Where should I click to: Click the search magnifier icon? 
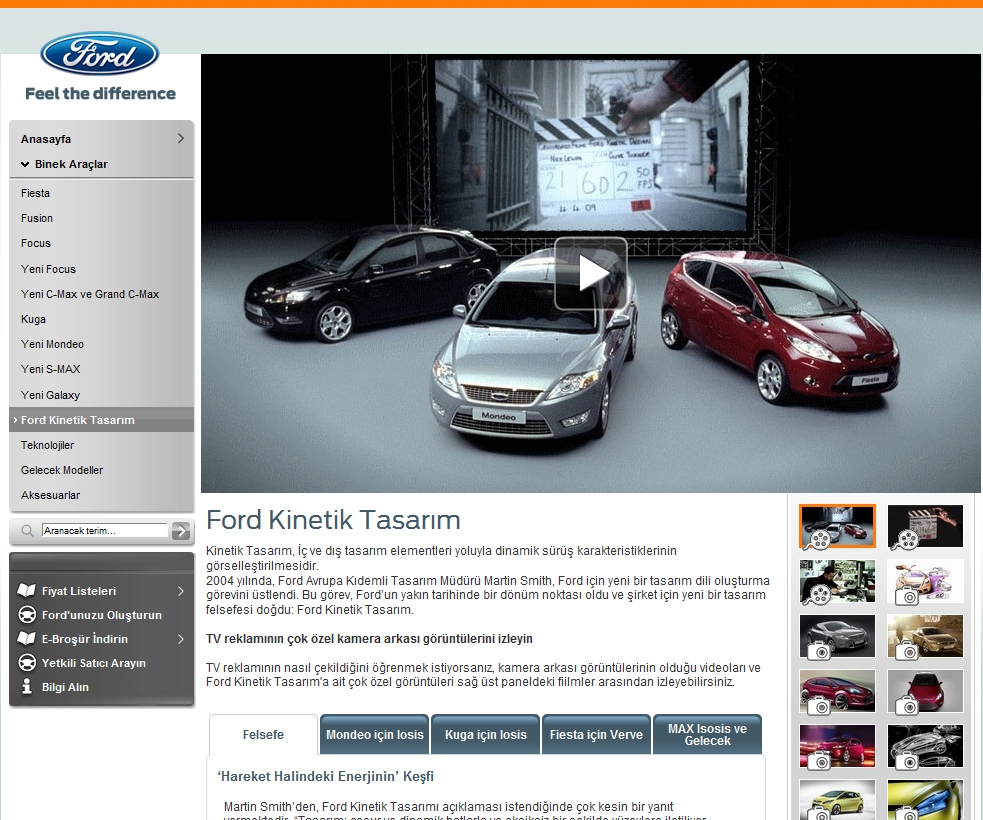click(27, 531)
